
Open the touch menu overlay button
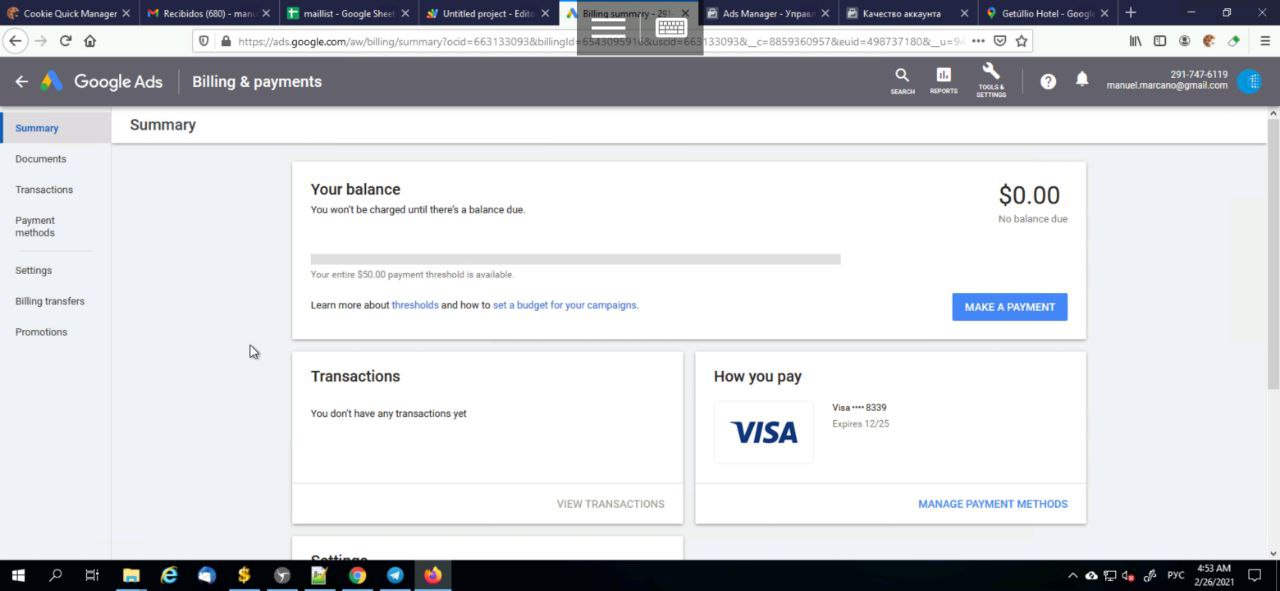[608, 27]
